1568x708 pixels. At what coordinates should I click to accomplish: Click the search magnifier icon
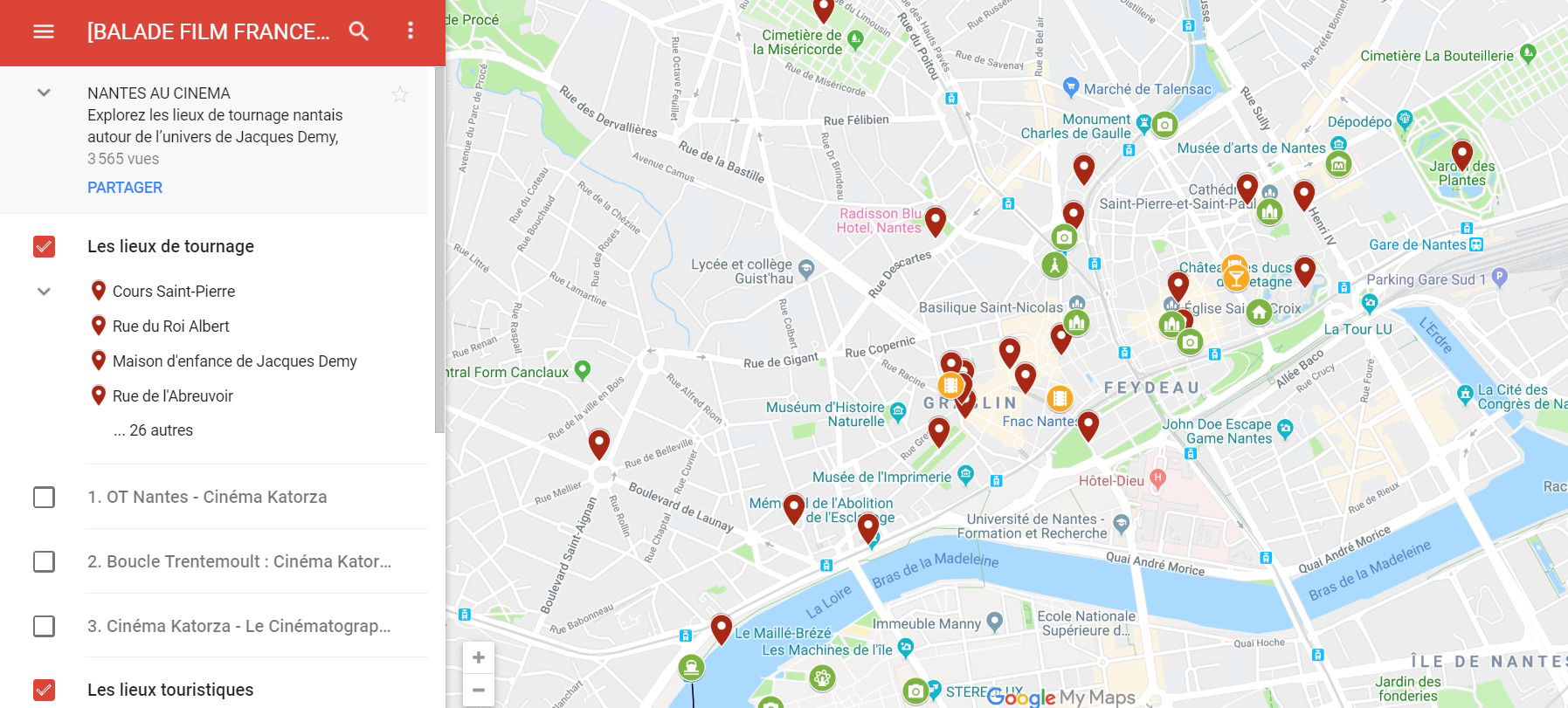pyautogui.click(x=359, y=31)
